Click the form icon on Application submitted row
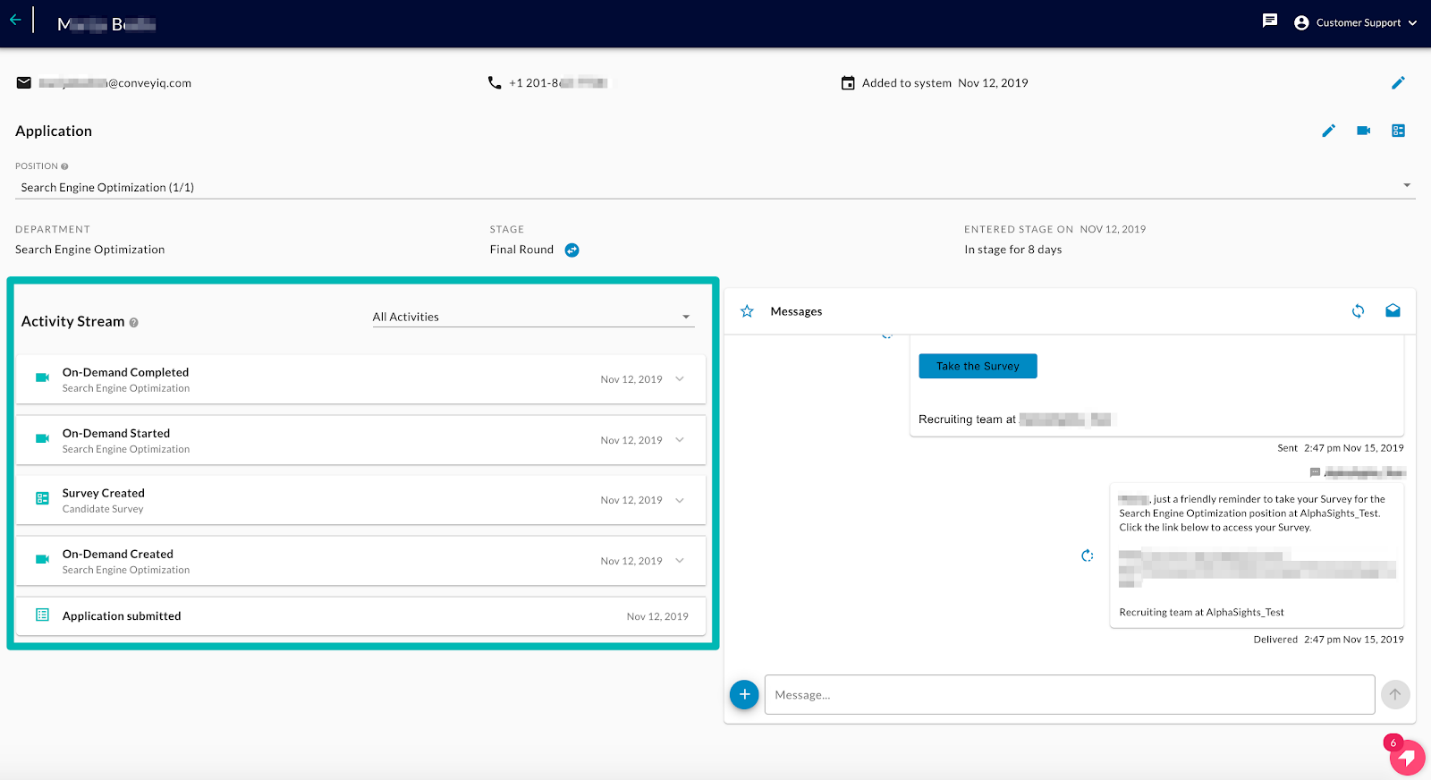The width and height of the screenshot is (1431, 780). [42, 615]
